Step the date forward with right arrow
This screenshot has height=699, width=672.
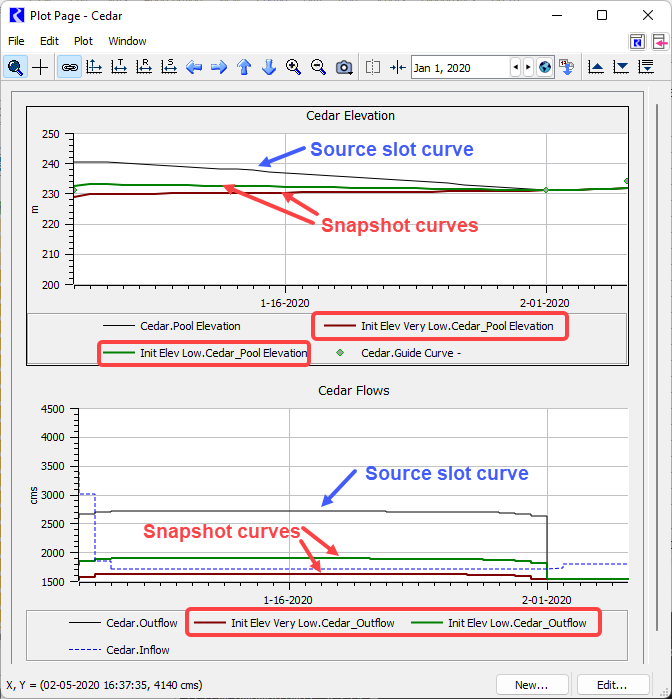(529, 67)
